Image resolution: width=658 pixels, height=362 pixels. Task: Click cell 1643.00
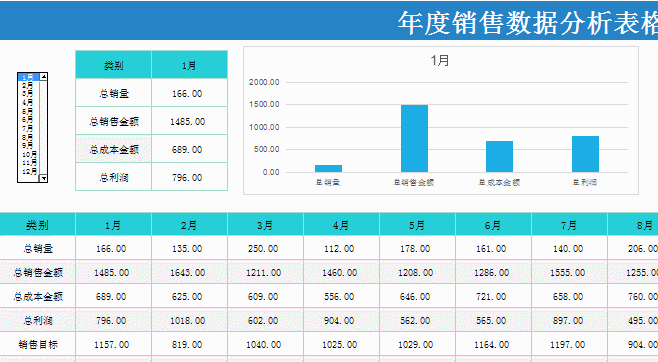(x=189, y=272)
